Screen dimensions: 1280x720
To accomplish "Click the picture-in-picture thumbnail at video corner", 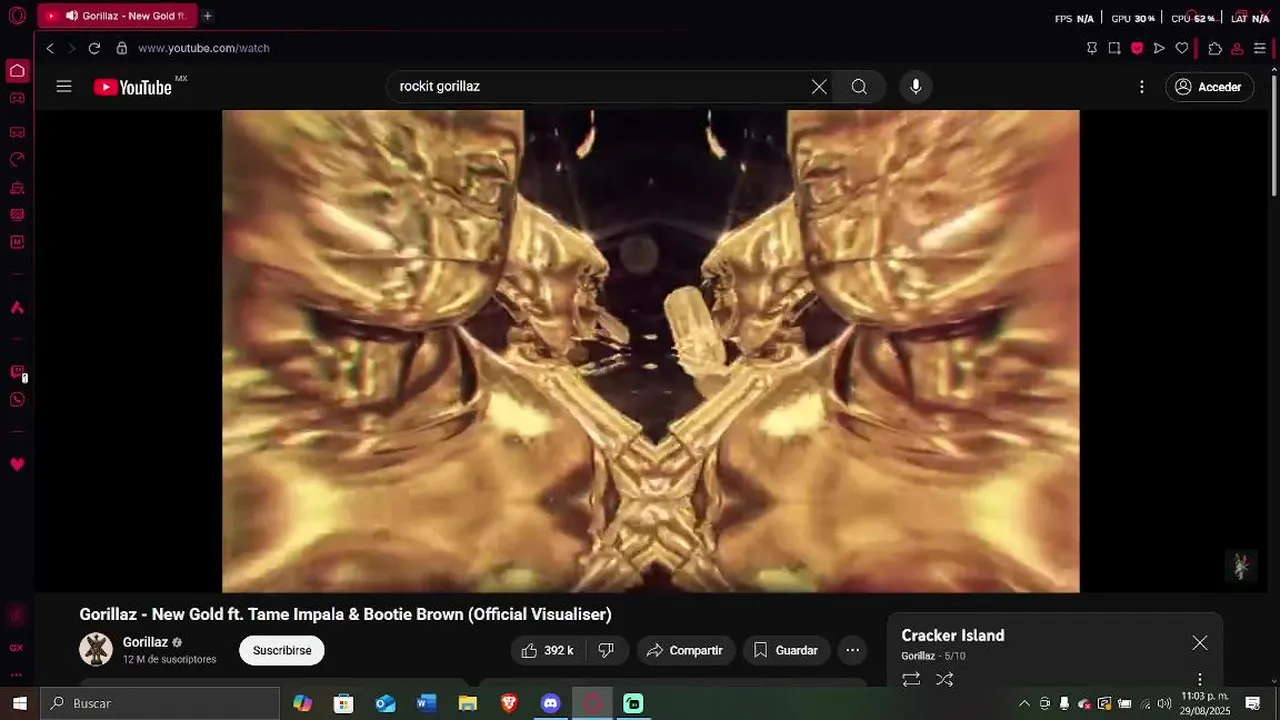I will coord(1241,566).
